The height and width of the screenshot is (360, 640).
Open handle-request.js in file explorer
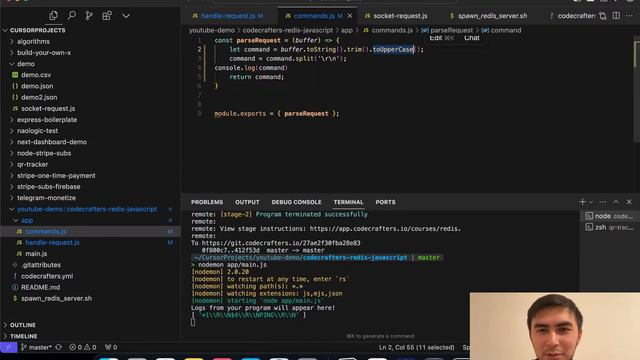(52, 242)
